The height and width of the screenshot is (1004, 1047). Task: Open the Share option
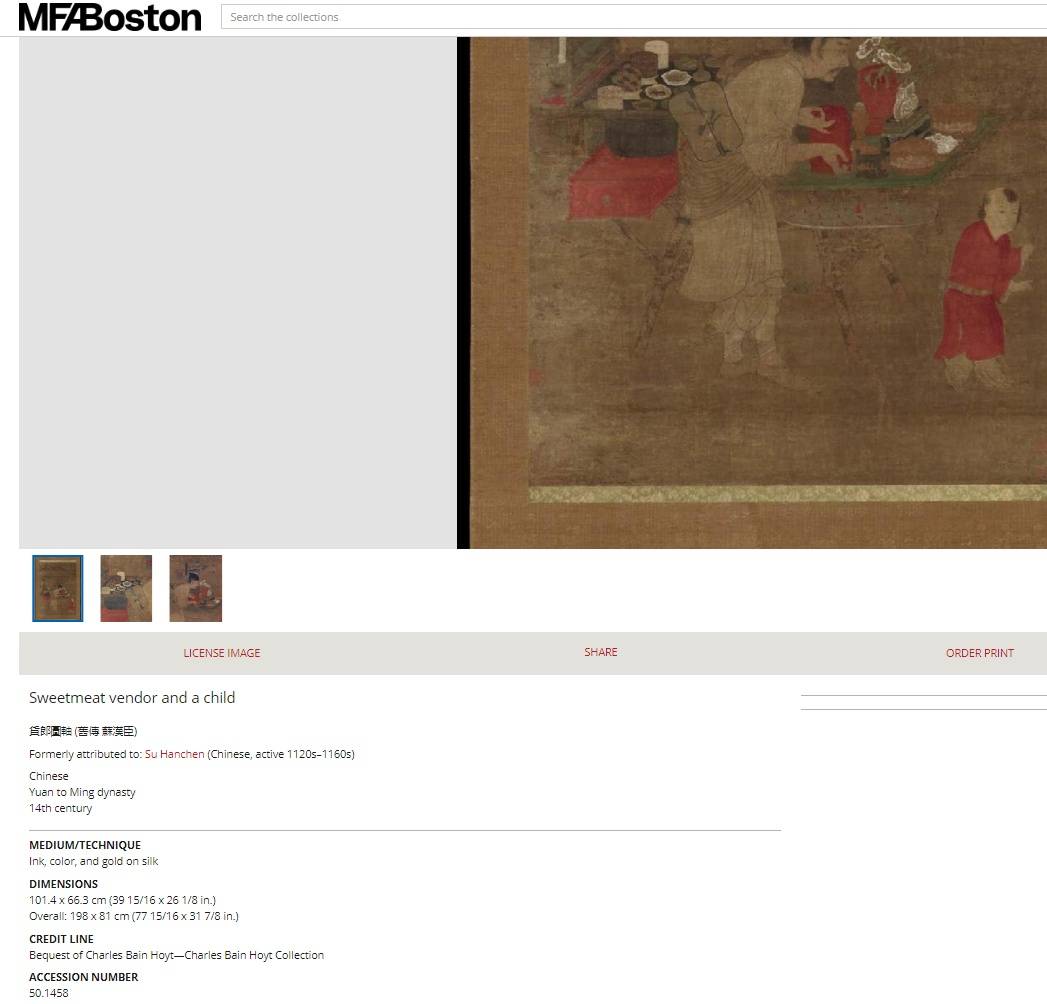tap(600, 652)
